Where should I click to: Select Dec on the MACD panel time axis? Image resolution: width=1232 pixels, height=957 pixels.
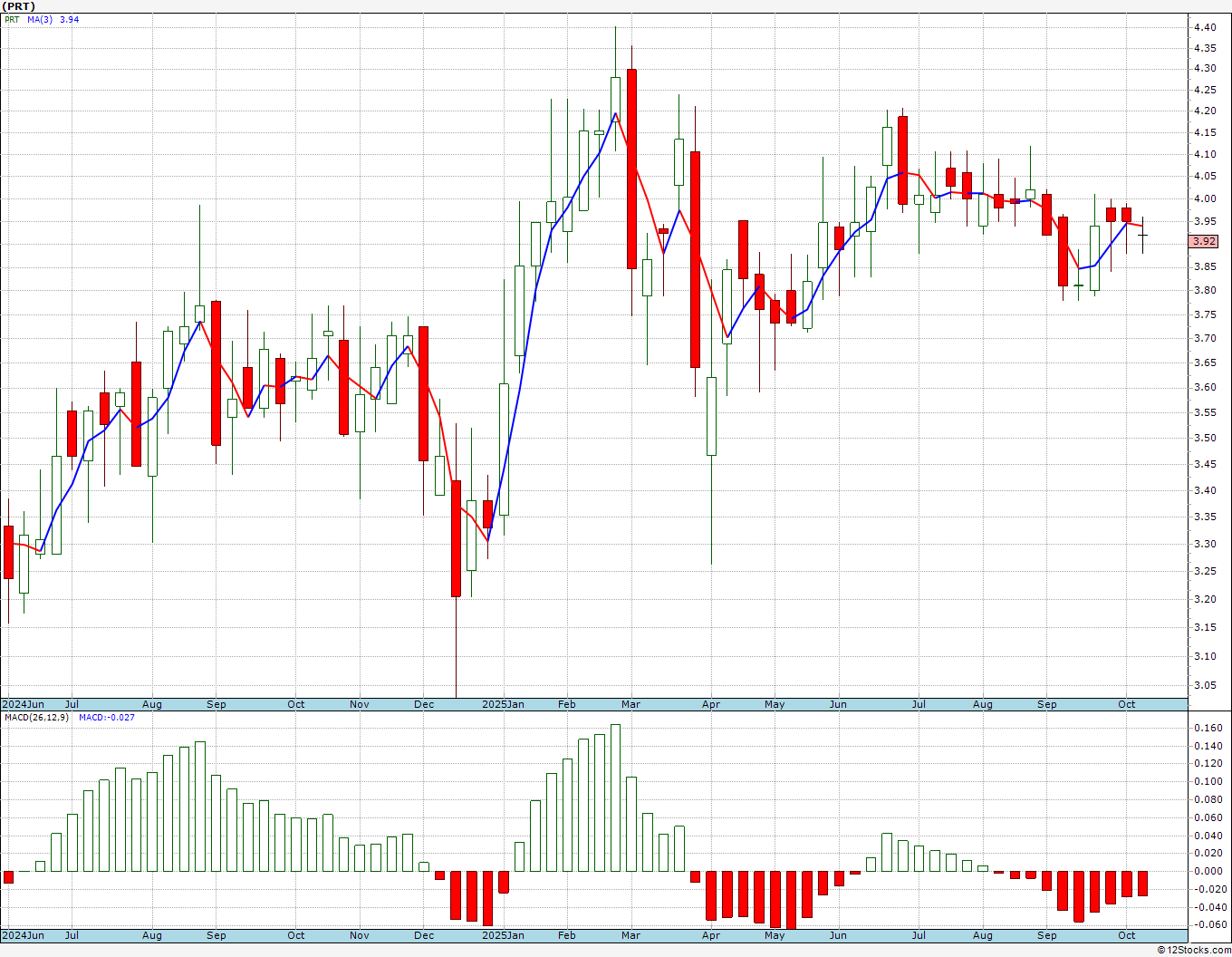pos(424,935)
